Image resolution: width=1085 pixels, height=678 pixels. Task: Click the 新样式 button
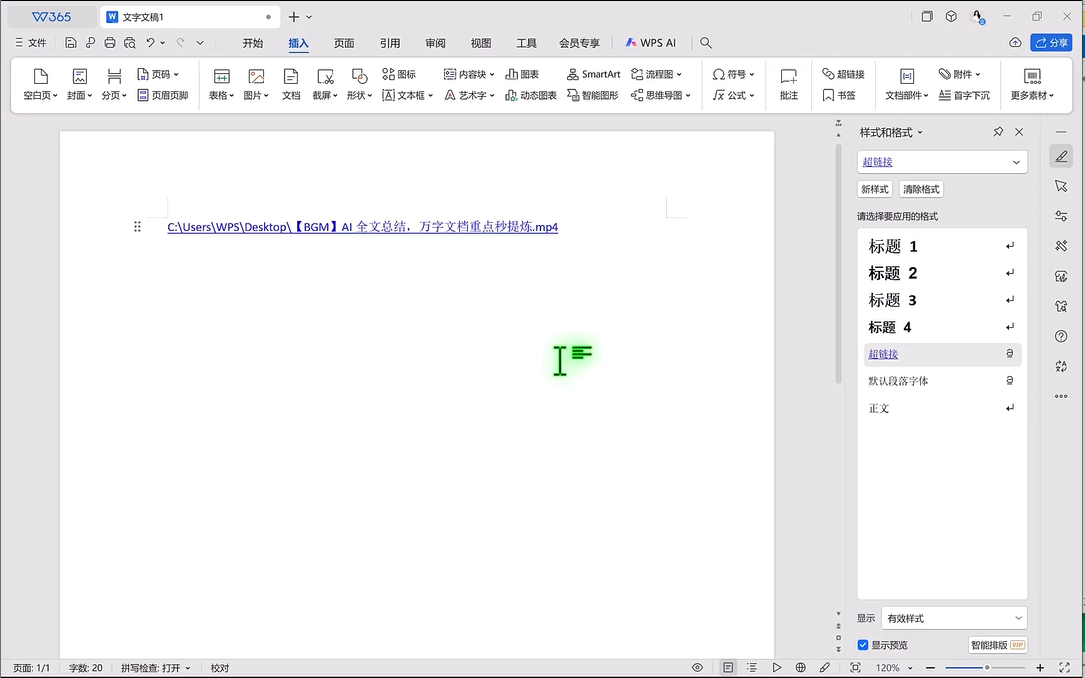(x=874, y=189)
